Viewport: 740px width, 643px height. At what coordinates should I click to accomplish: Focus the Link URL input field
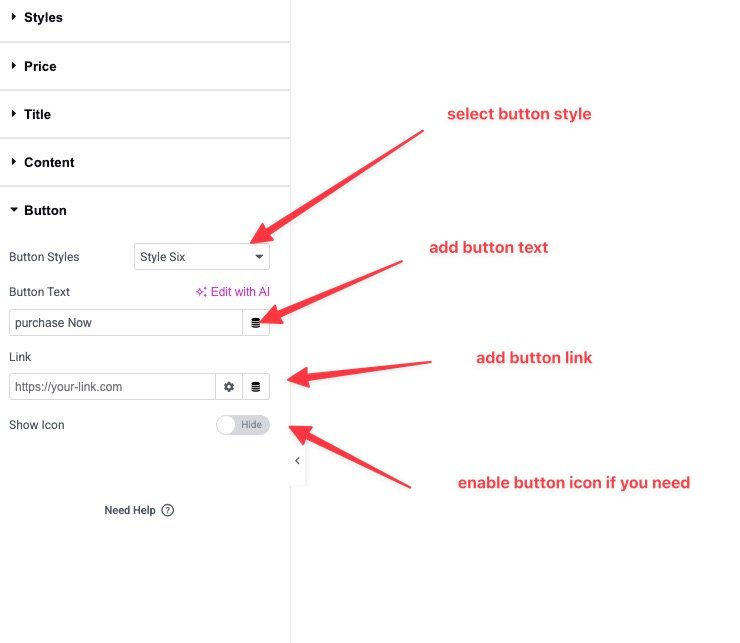(112, 387)
